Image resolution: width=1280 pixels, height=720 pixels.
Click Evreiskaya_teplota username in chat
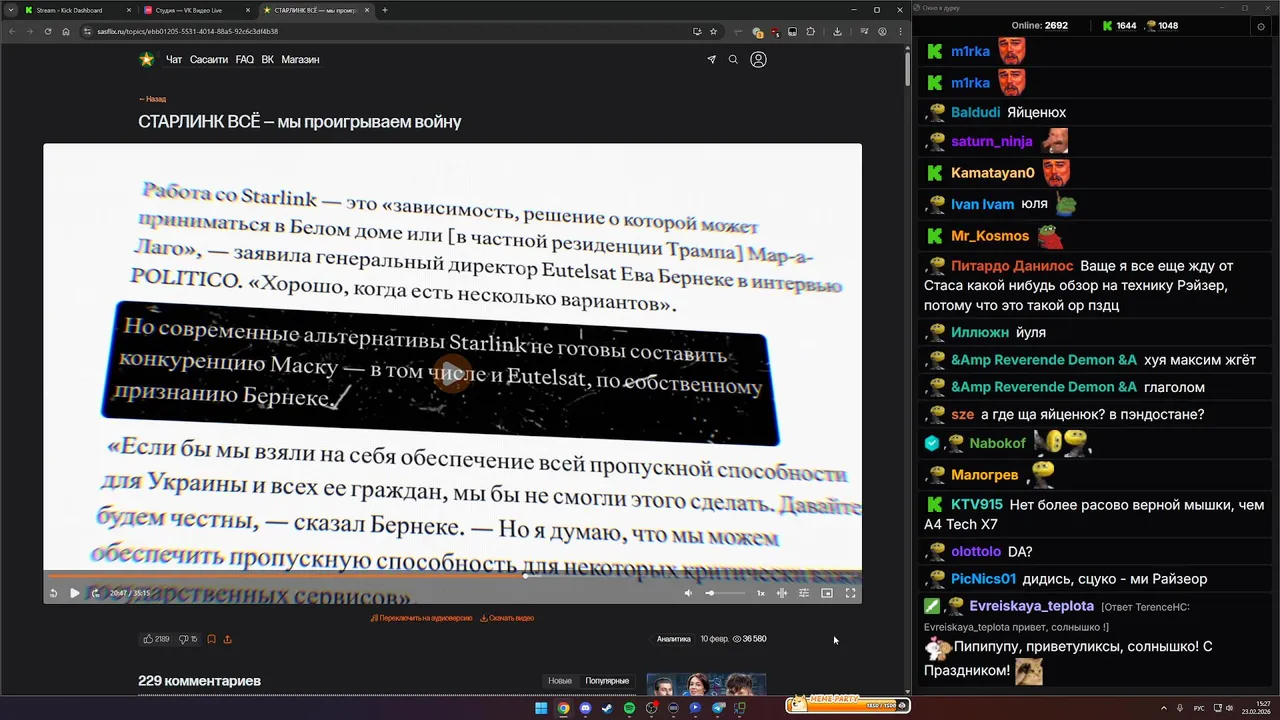coord(1032,606)
